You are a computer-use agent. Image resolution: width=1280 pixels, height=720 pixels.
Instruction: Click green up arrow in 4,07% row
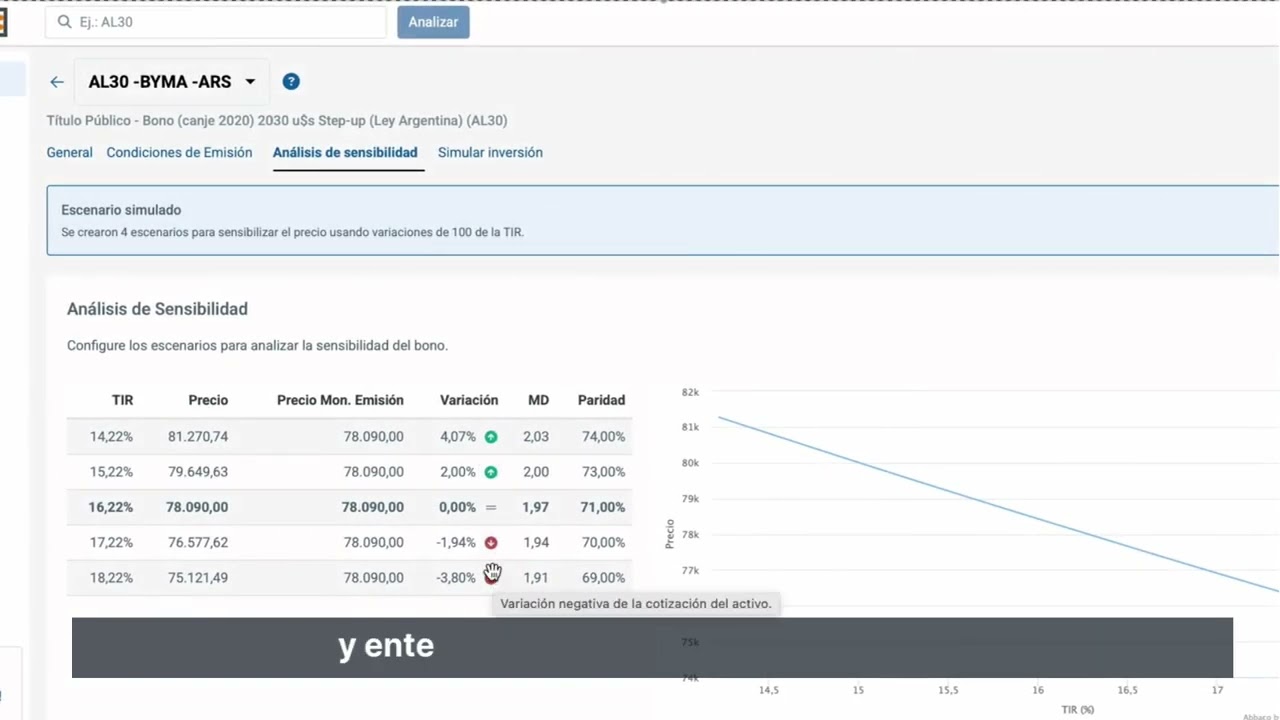[491, 437]
